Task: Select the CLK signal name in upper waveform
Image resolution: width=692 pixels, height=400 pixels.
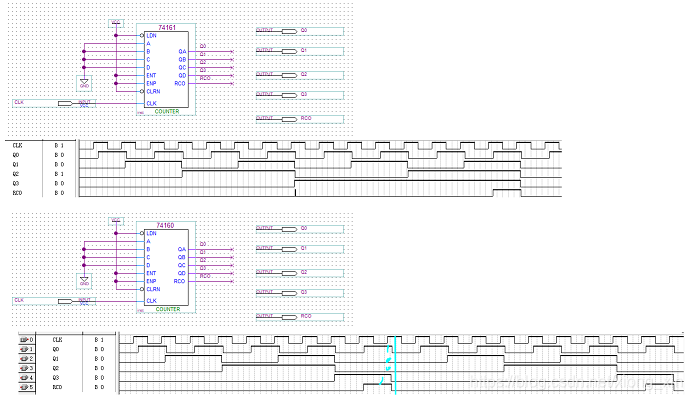Action: point(17,145)
